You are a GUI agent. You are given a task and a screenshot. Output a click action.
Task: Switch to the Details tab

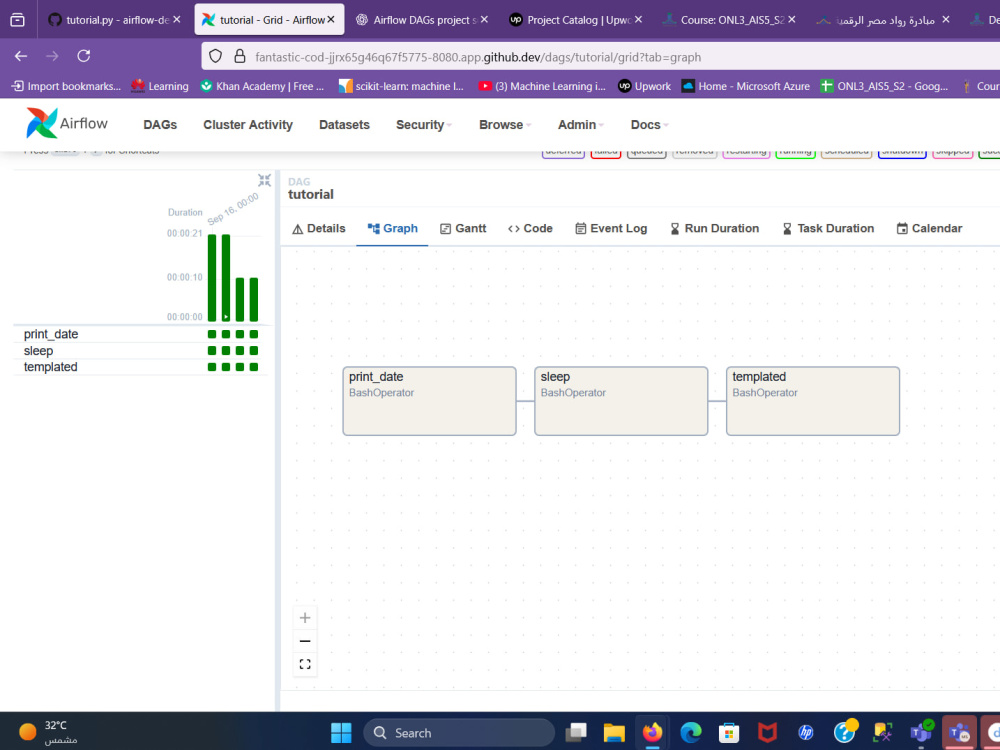click(318, 228)
